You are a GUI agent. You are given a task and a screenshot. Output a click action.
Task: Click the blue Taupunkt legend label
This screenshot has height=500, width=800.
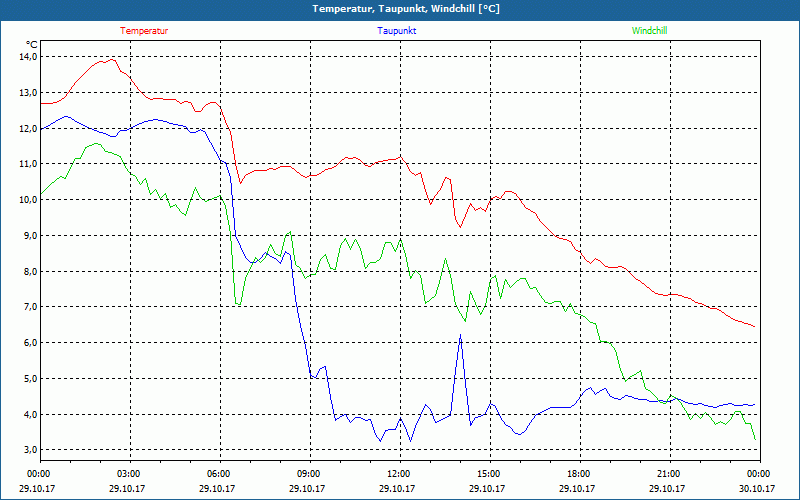coord(396,31)
